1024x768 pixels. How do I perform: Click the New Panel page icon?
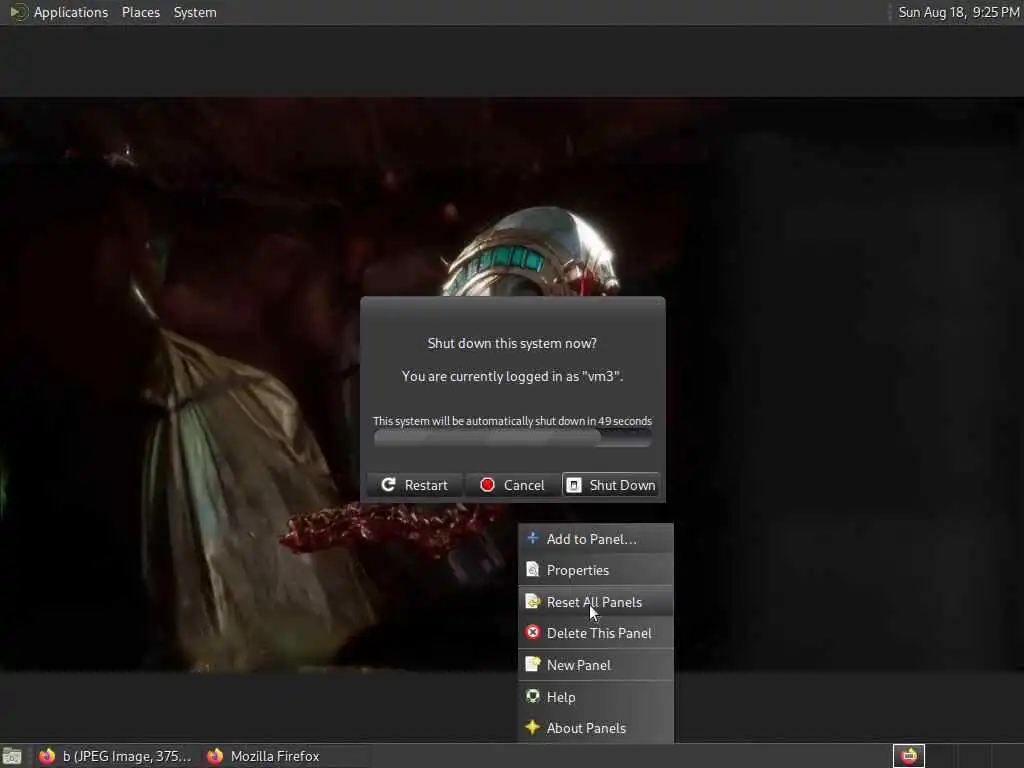[533, 664]
